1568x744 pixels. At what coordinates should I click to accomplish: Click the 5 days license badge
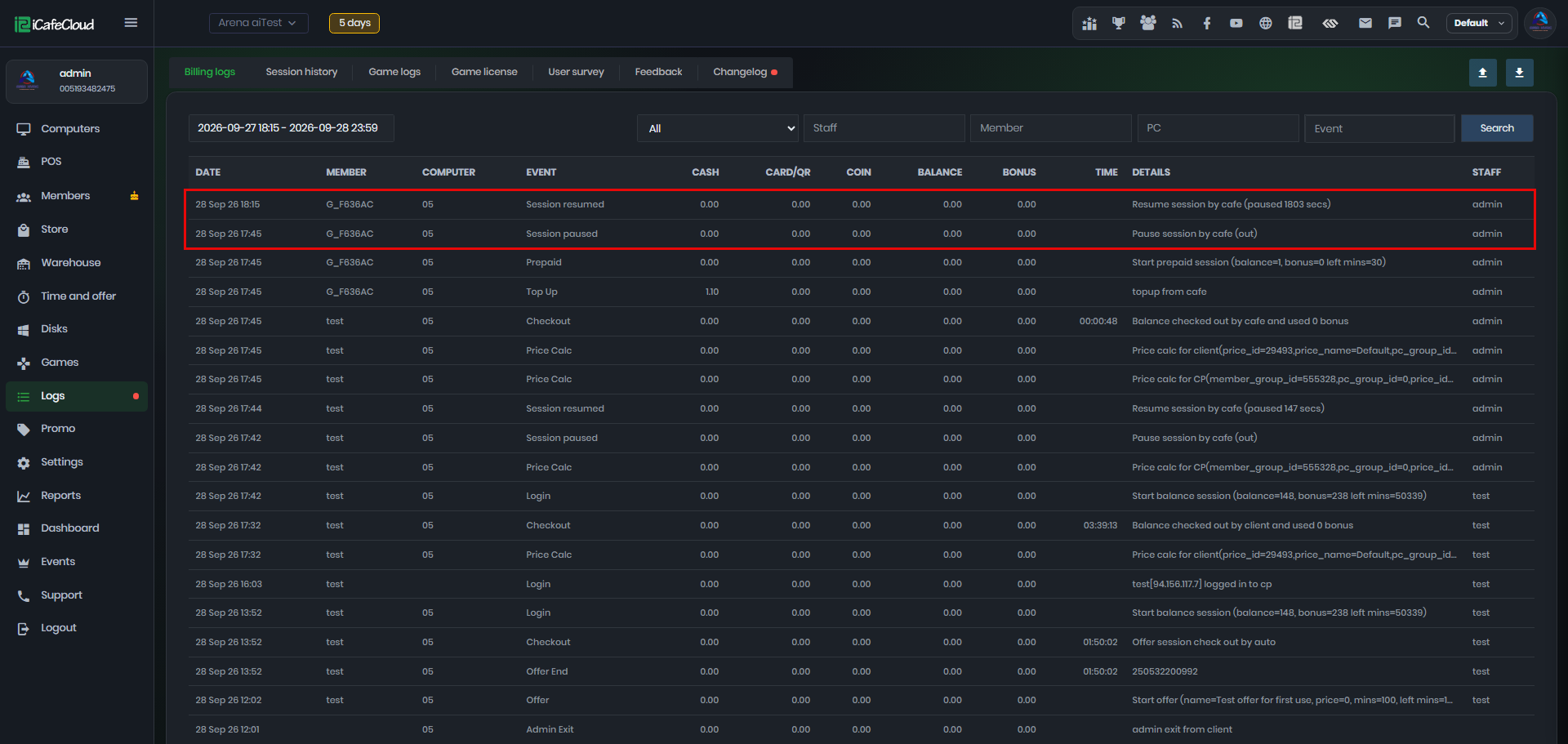click(x=354, y=23)
